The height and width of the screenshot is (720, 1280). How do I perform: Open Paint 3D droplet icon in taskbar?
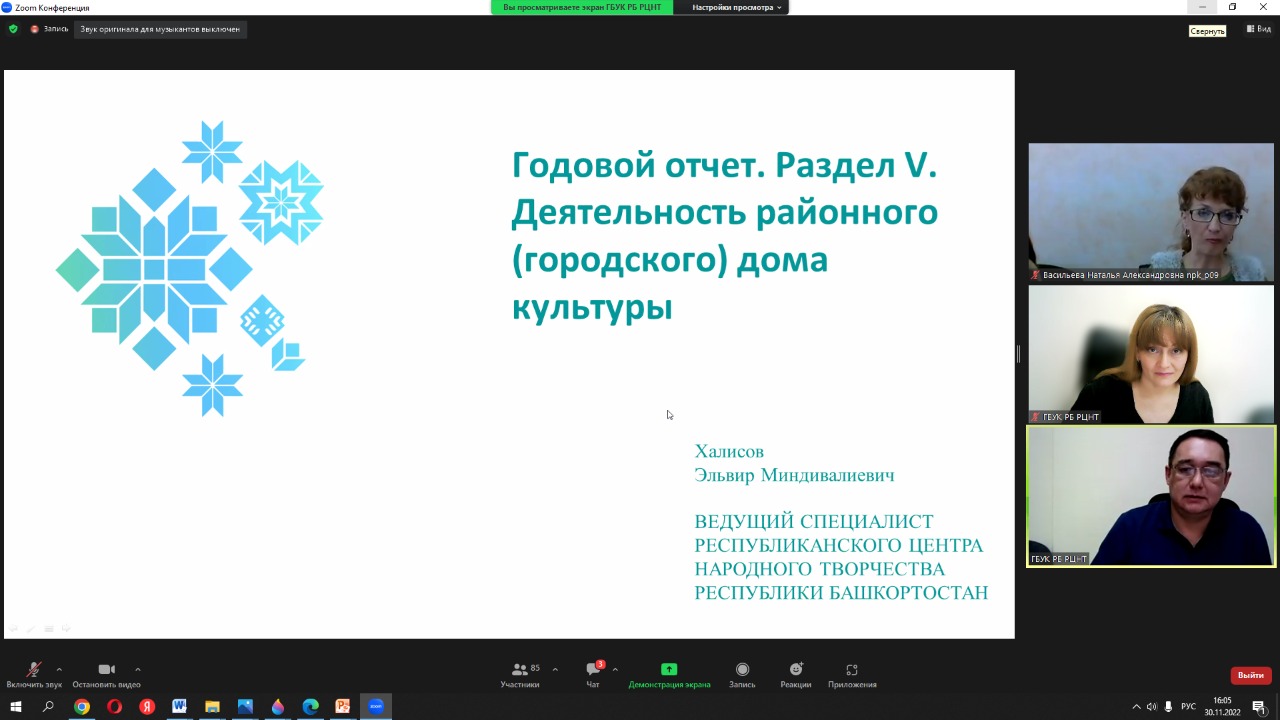[x=278, y=707]
